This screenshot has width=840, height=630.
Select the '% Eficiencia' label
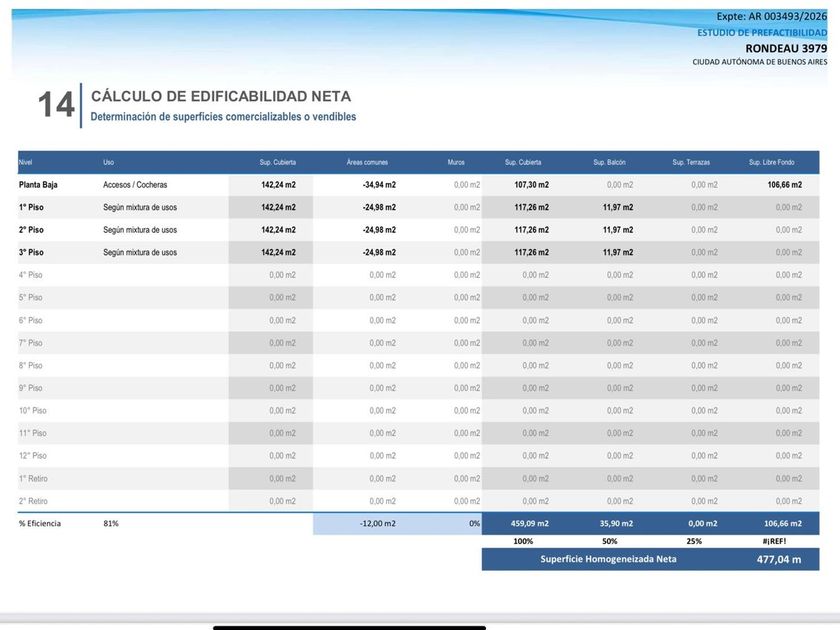pyautogui.click(x=40, y=523)
